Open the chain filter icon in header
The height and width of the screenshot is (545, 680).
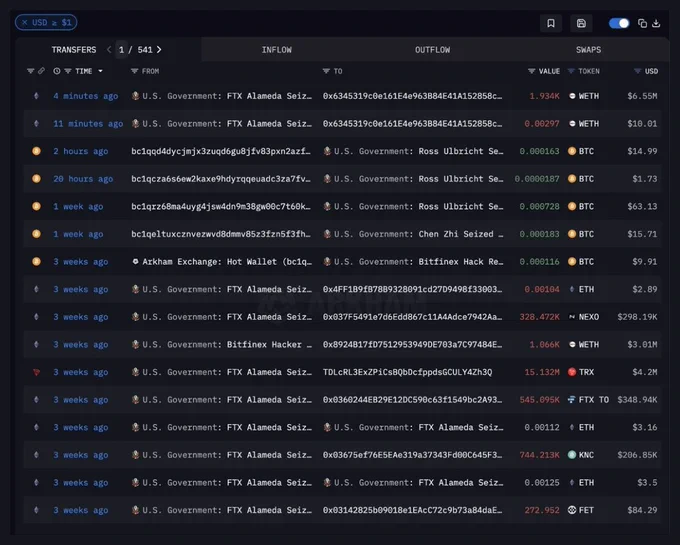pos(30,71)
